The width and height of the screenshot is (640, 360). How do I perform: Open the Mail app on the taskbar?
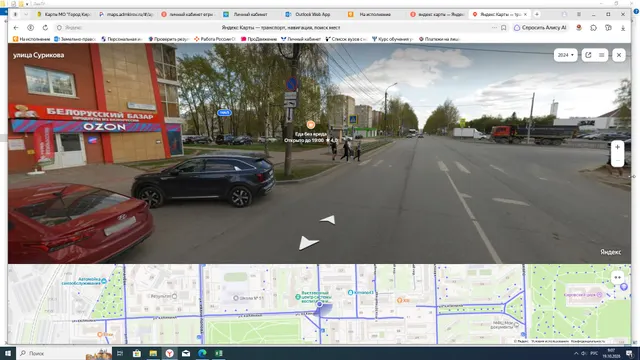[186, 353]
